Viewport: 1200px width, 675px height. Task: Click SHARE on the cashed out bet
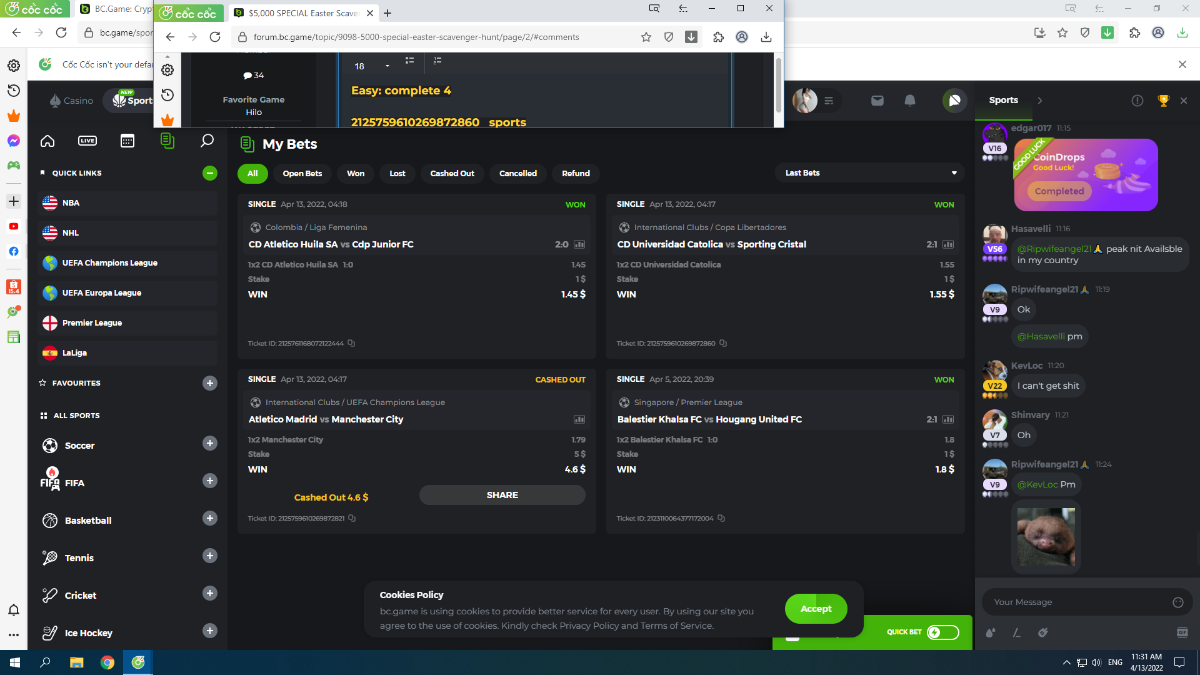pos(502,495)
